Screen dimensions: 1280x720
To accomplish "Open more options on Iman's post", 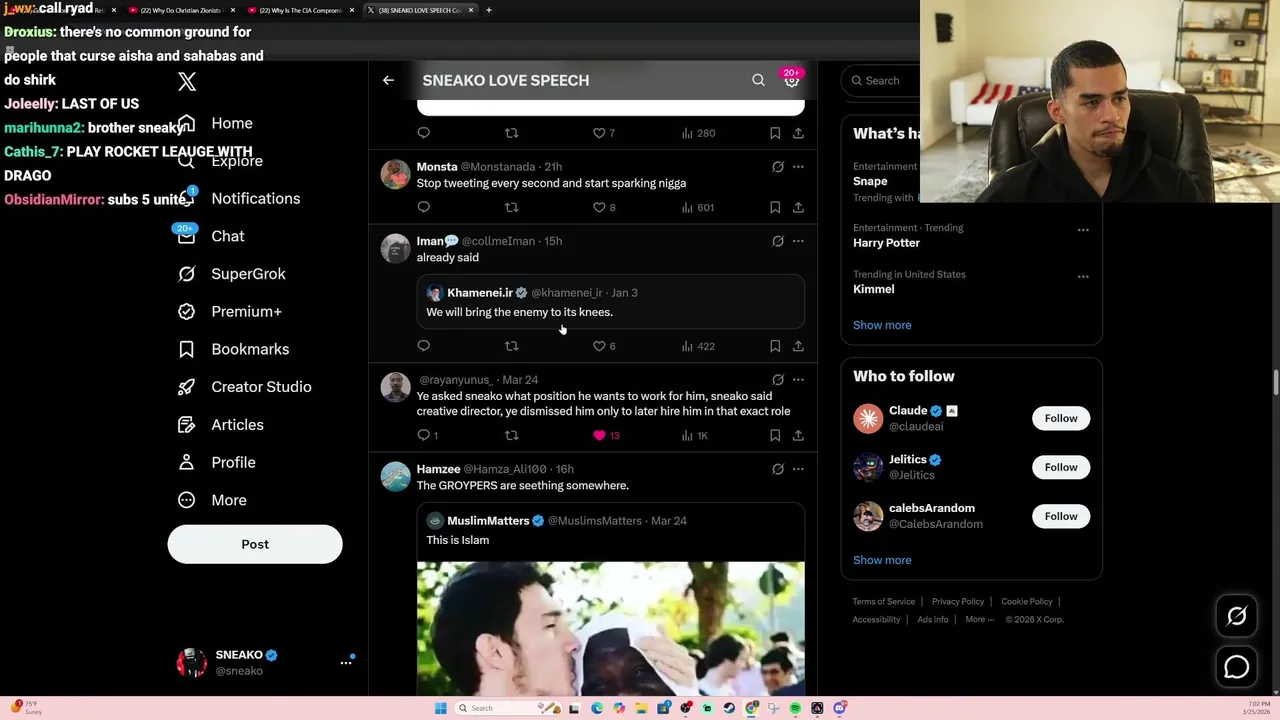I will click(x=798, y=241).
